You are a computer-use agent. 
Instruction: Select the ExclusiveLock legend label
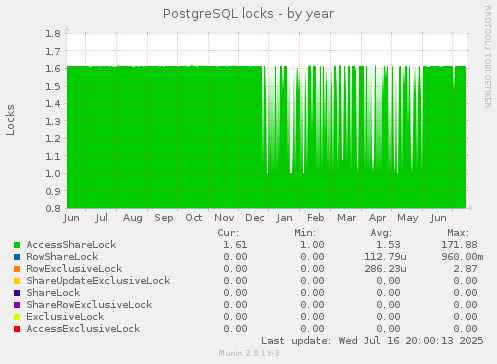[x=65, y=317]
